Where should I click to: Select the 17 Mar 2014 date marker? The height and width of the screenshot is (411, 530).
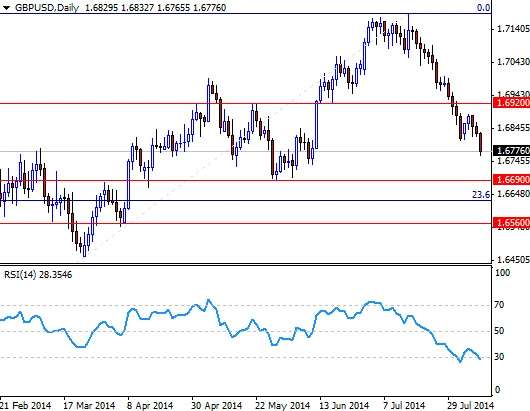pyautogui.click(x=89, y=405)
